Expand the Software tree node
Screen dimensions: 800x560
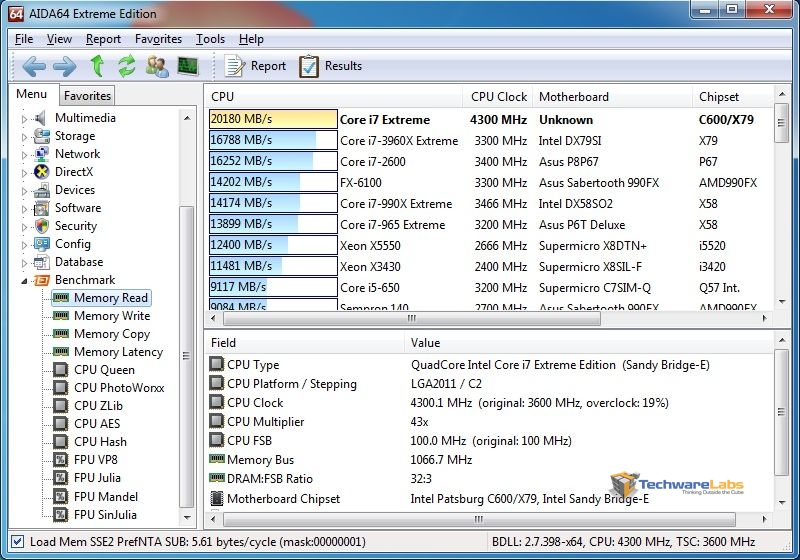click(x=24, y=209)
